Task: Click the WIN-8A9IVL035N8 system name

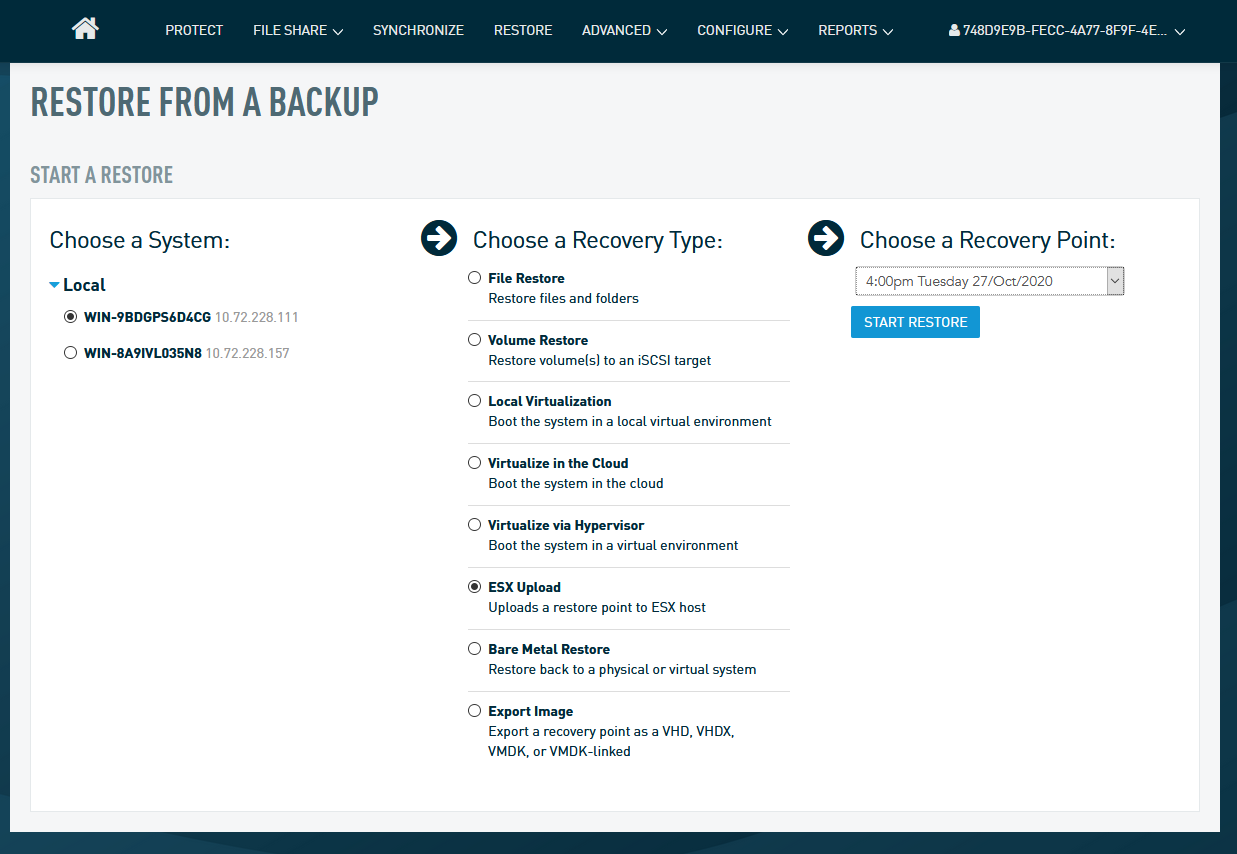Action: [x=143, y=353]
